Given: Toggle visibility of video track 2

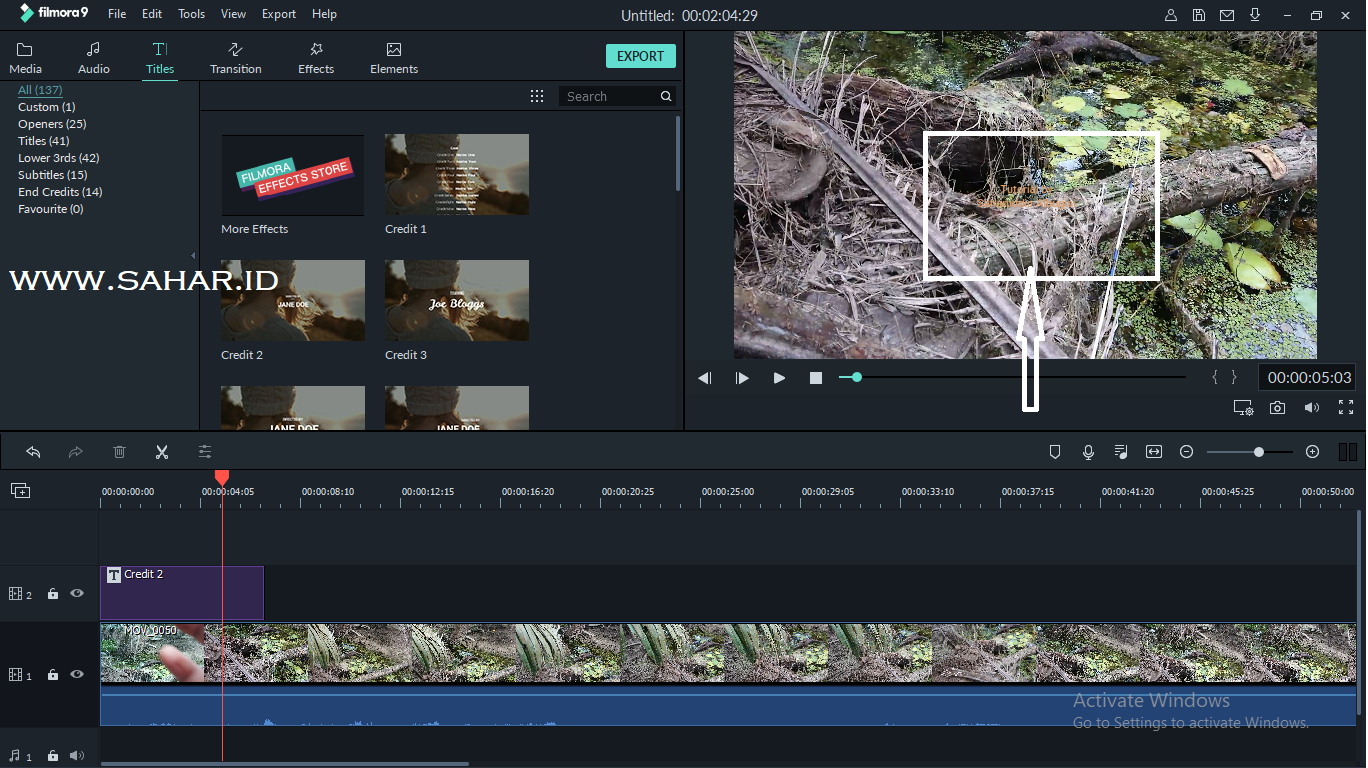Looking at the screenshot, I should [x=76, y=593].
